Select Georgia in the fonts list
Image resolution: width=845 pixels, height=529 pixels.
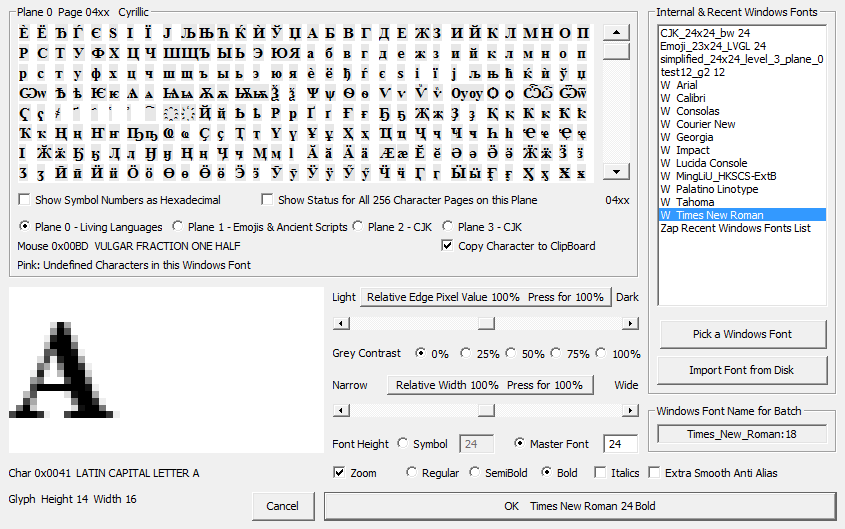coord(743,137)
